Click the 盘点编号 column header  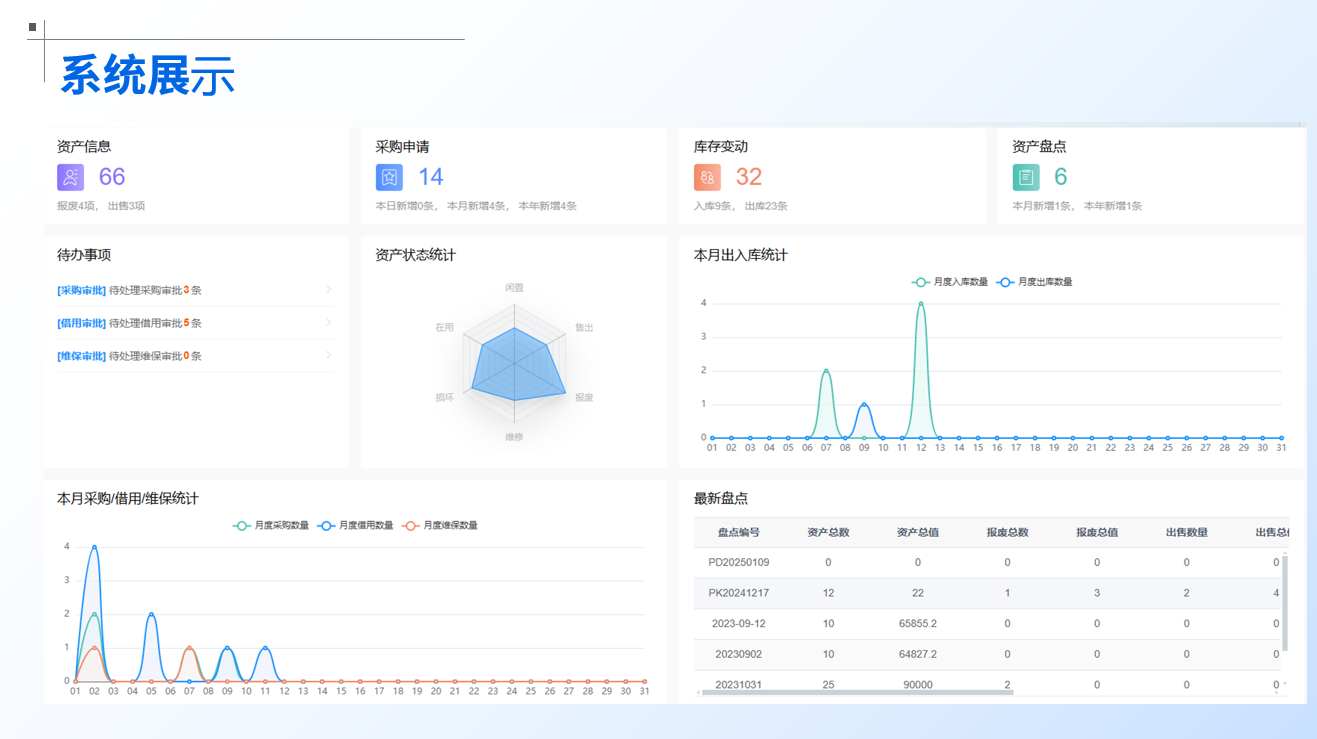739,532
